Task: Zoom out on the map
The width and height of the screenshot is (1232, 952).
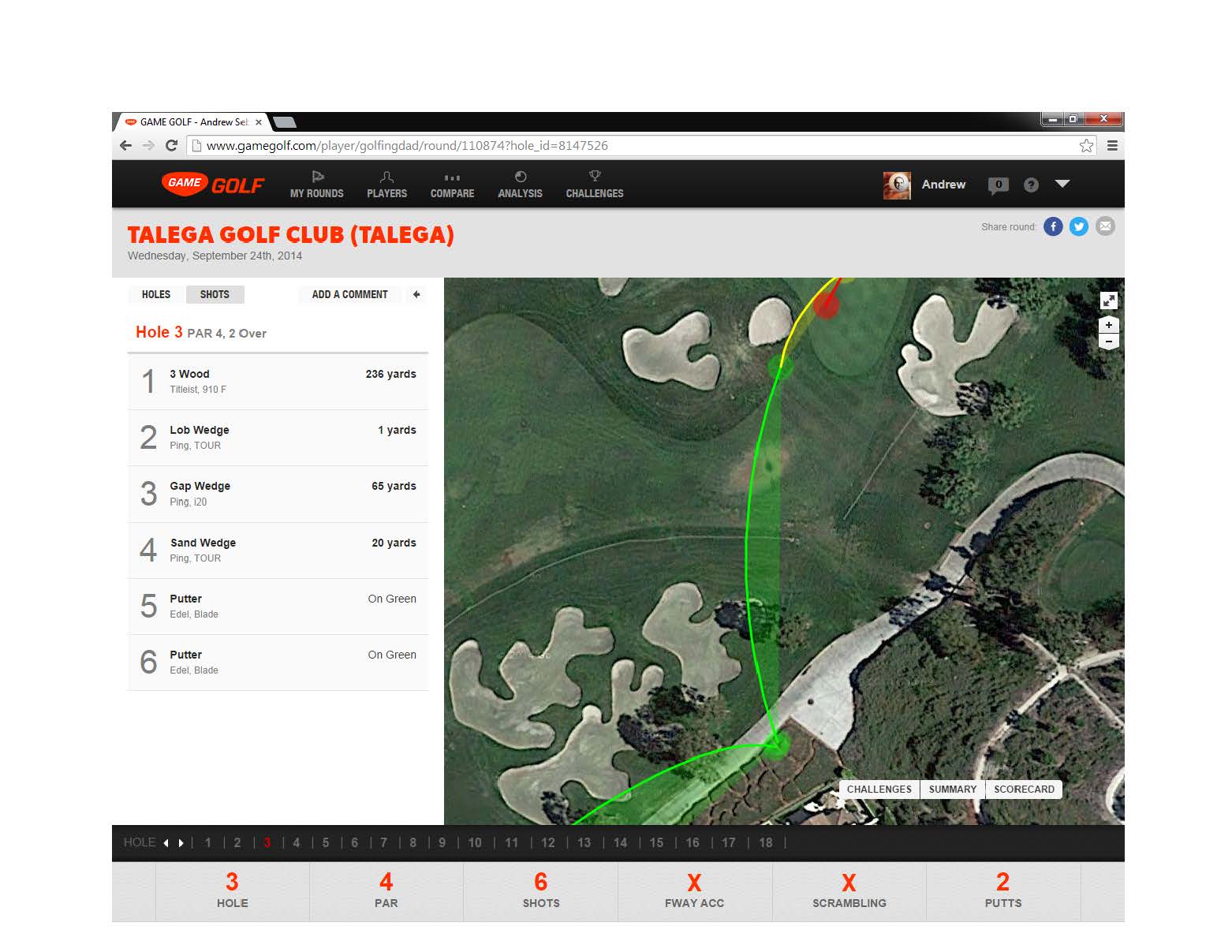Action: [x=1109, y=342]
